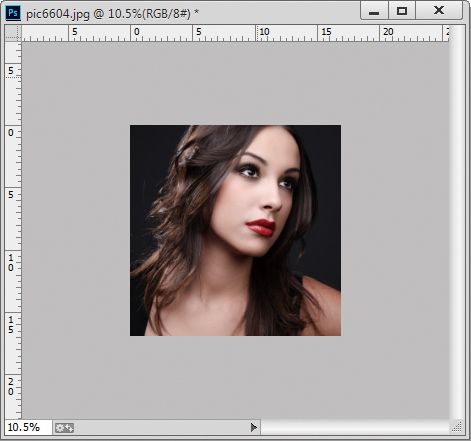Open the status bar info arrow menu

pyautogui.click(x=254, y=427)
